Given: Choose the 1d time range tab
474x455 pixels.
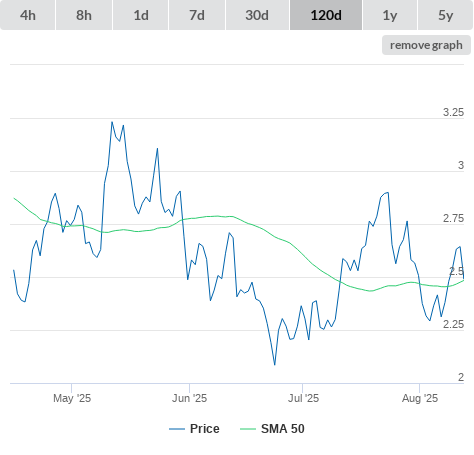Looking at the screenshot, I should point(141,15).
